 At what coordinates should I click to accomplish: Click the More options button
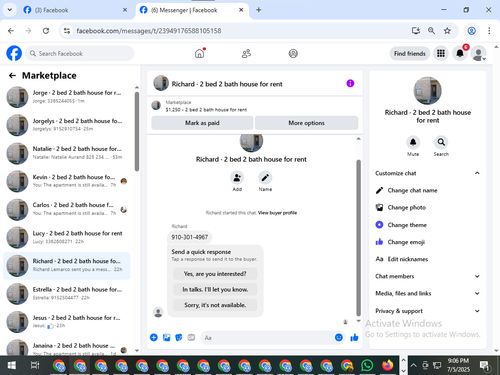tap(306, 123)
